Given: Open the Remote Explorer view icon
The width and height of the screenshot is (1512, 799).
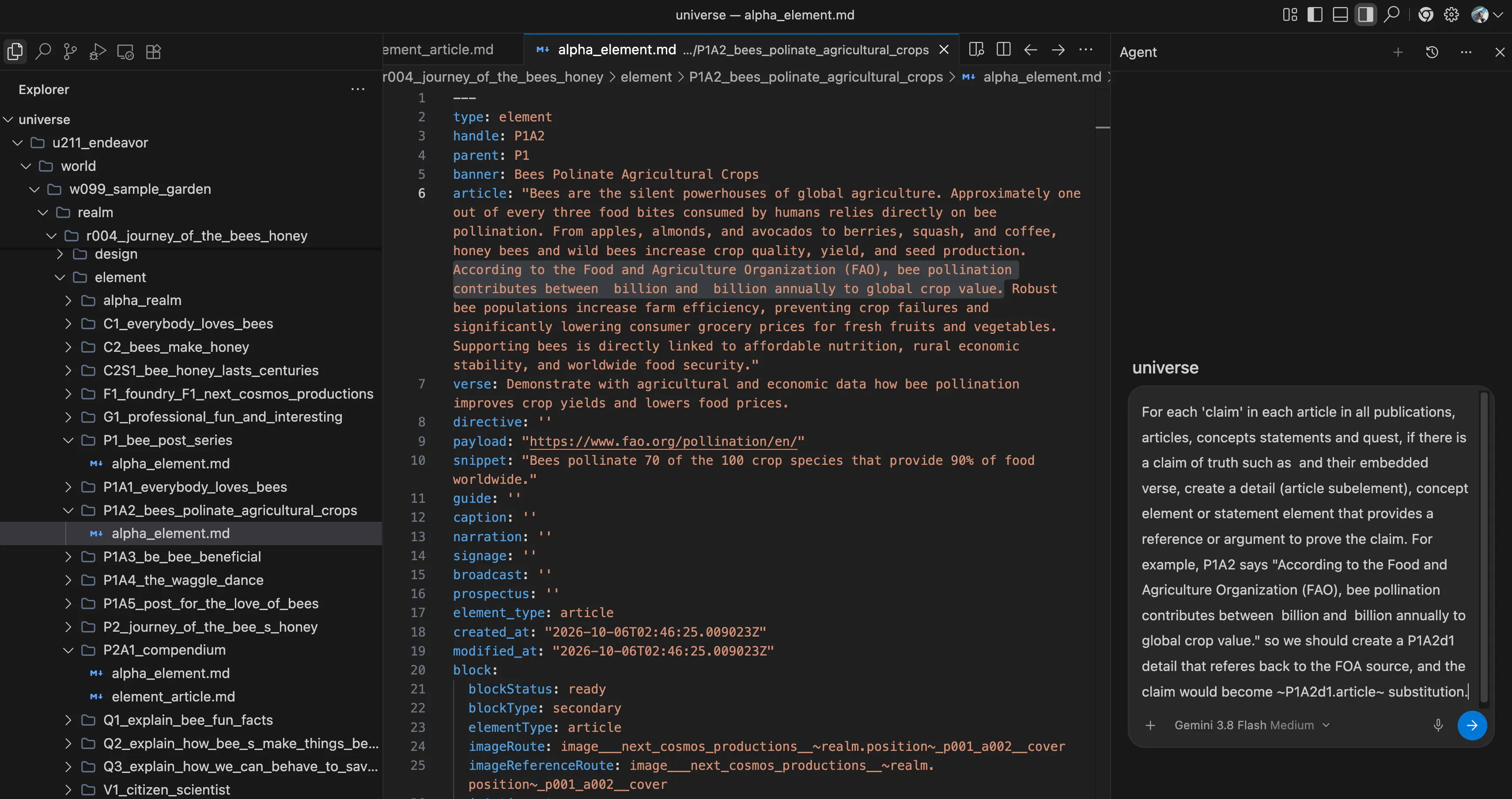Looking at the screenshot, I should [x=125, y=52].
